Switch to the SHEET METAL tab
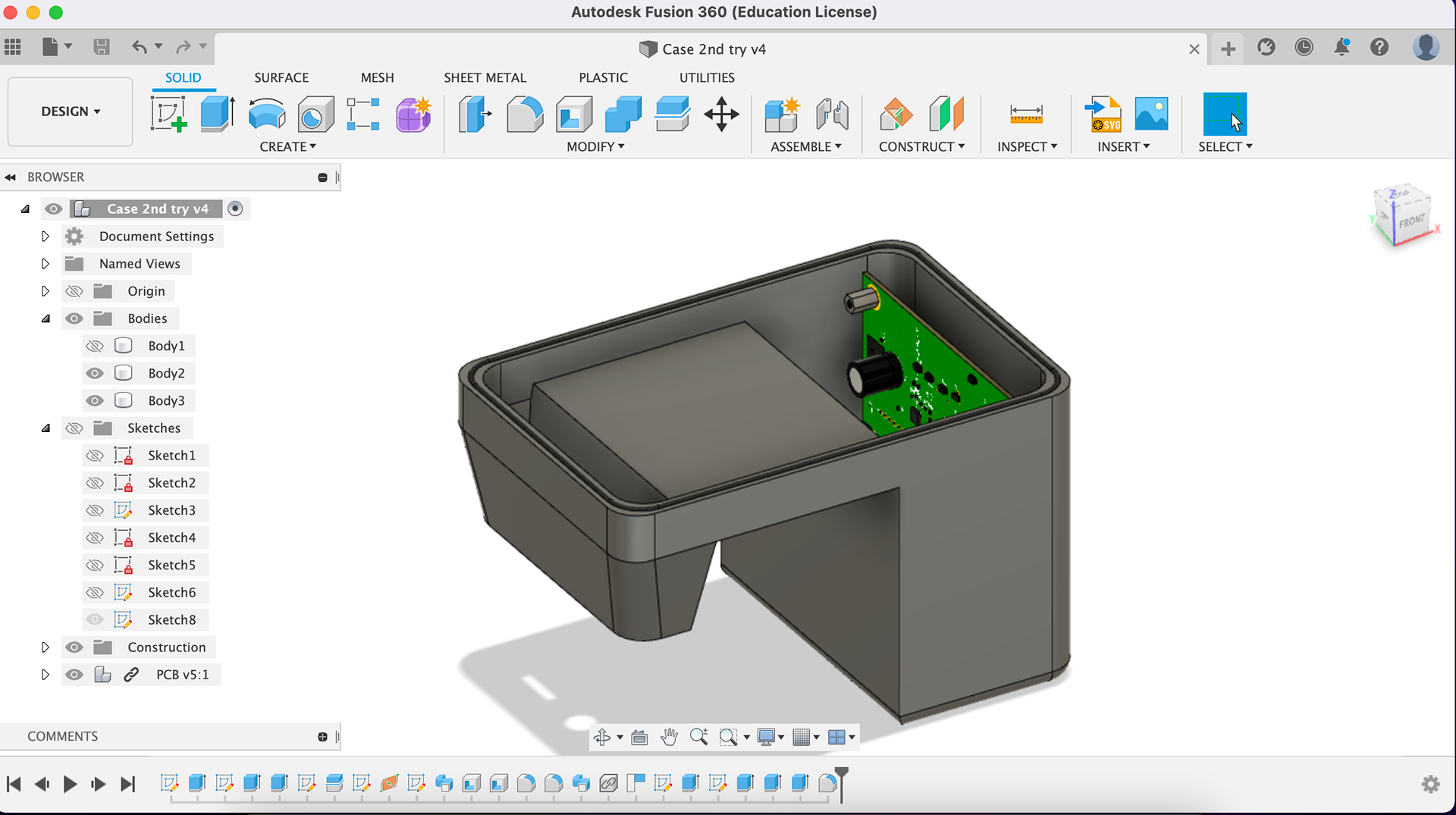Image resolution: width=1456 pixels, height=815 pixels. [x=485, y=77]
